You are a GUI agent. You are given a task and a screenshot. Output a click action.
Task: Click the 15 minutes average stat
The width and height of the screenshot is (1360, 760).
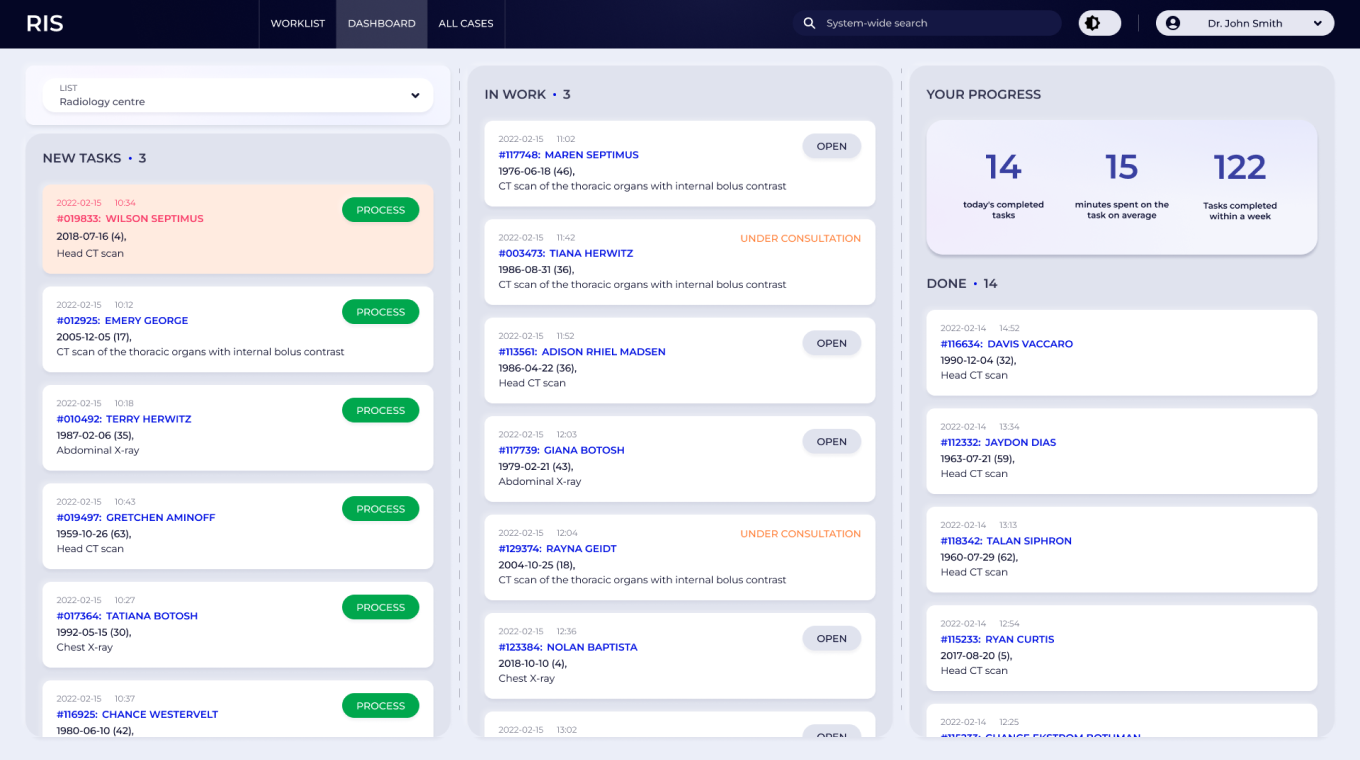pos(1121,185)
